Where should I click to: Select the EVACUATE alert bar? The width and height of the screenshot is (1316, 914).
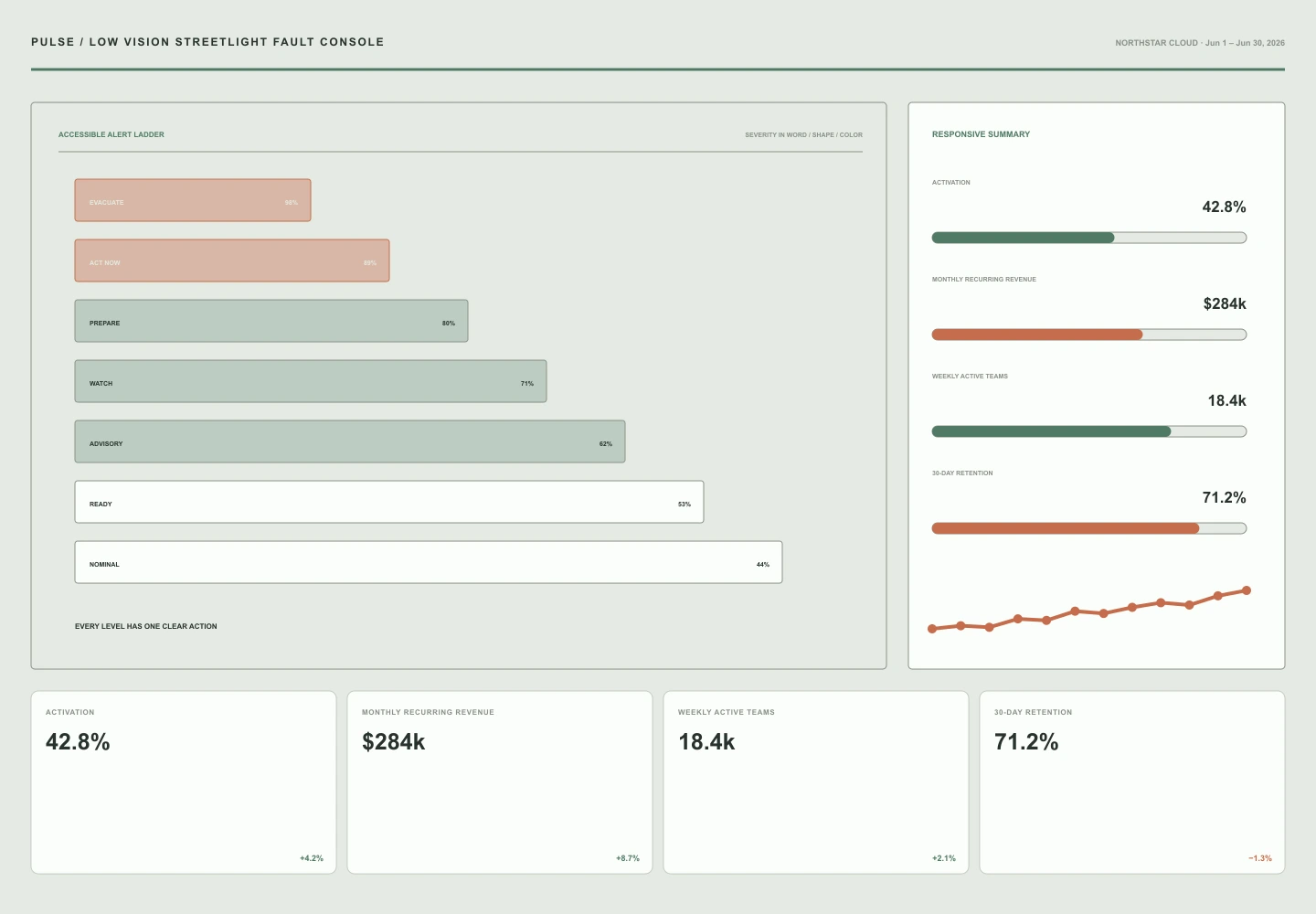(193, 200)
